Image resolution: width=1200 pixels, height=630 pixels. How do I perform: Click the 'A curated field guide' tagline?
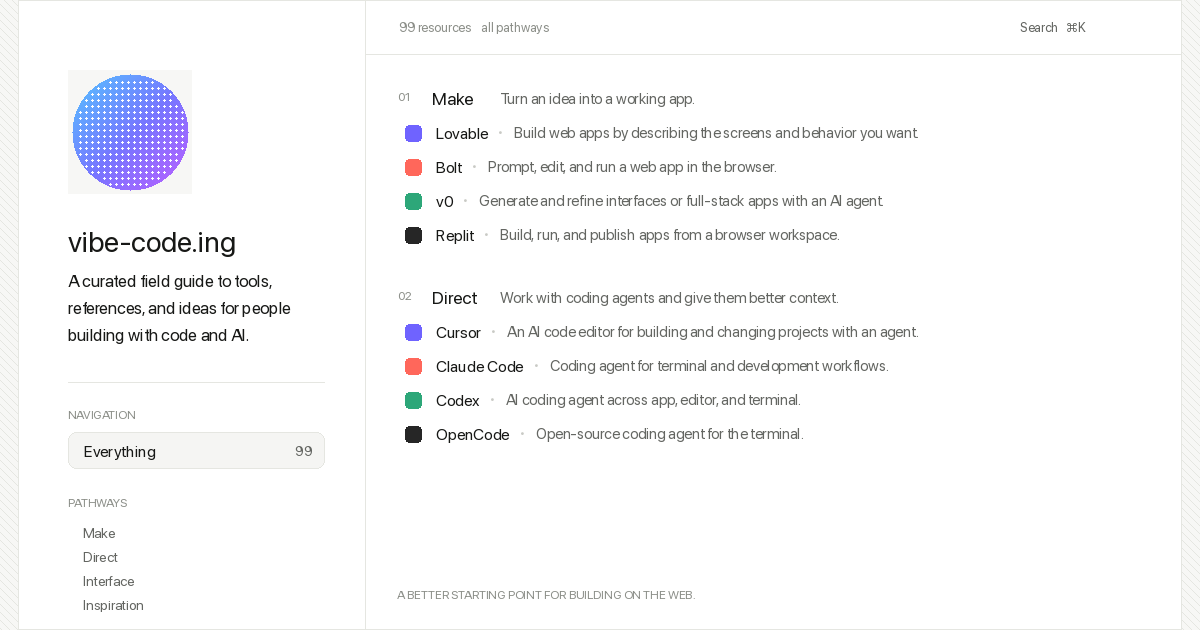point(180,308)
